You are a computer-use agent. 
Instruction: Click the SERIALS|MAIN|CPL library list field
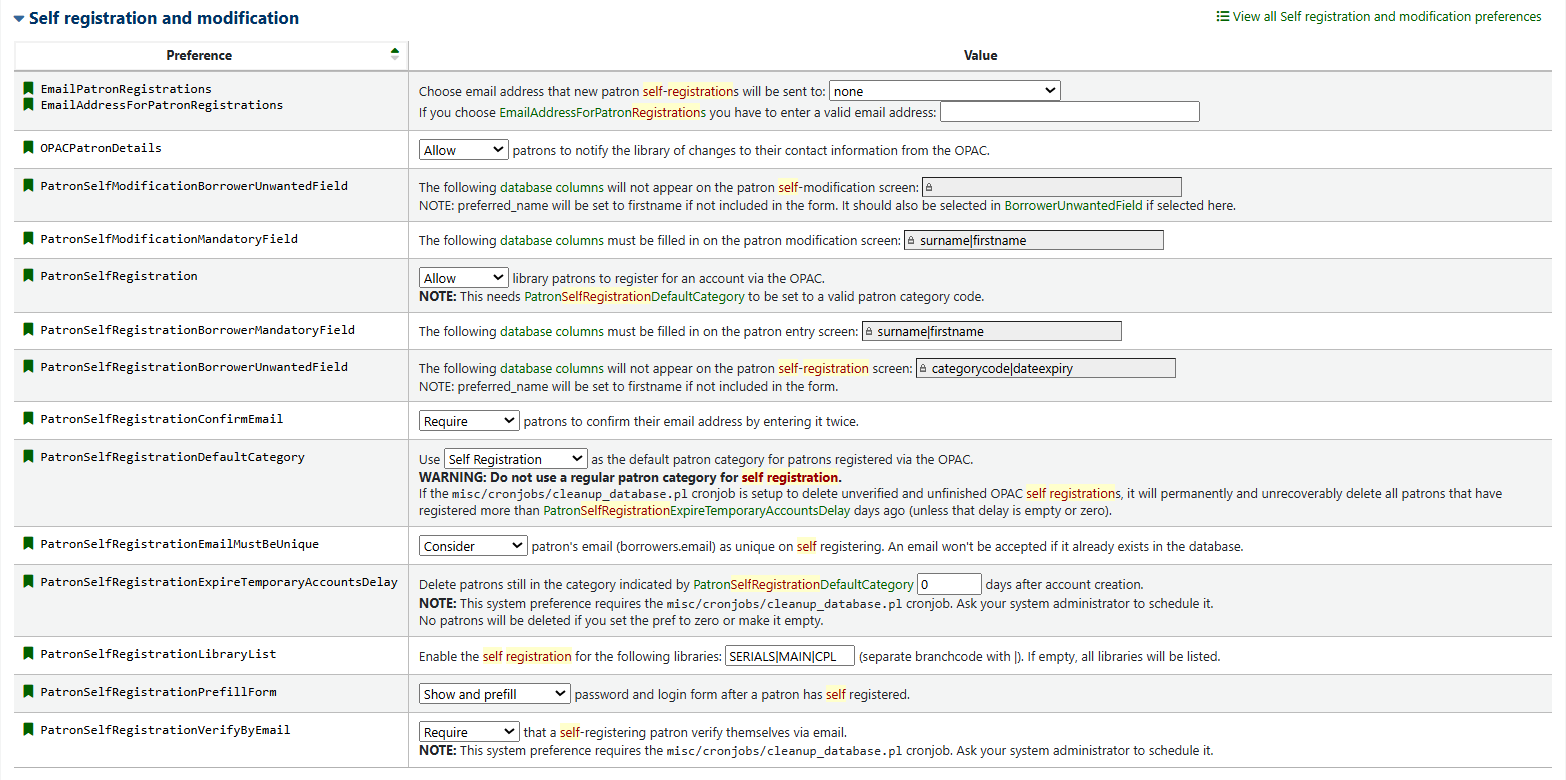pos(789,656)
